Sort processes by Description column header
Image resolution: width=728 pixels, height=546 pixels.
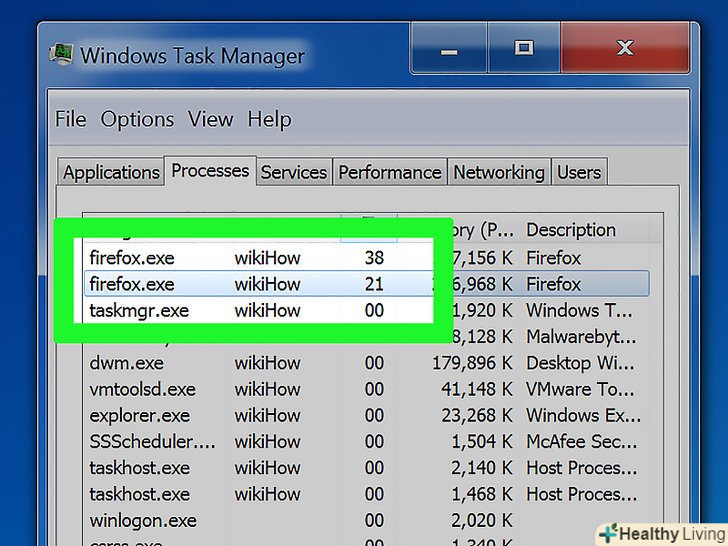click(571, 230)
